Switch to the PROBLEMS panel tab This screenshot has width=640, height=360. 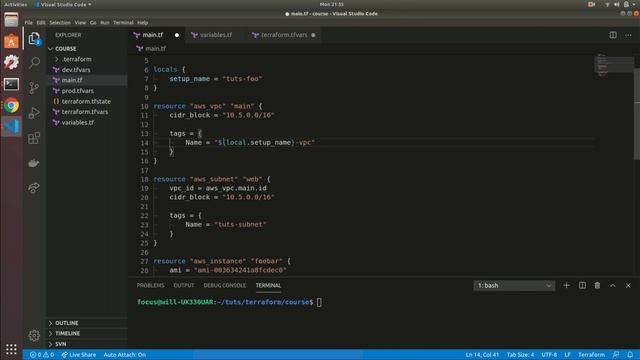(x=150, y=285)
